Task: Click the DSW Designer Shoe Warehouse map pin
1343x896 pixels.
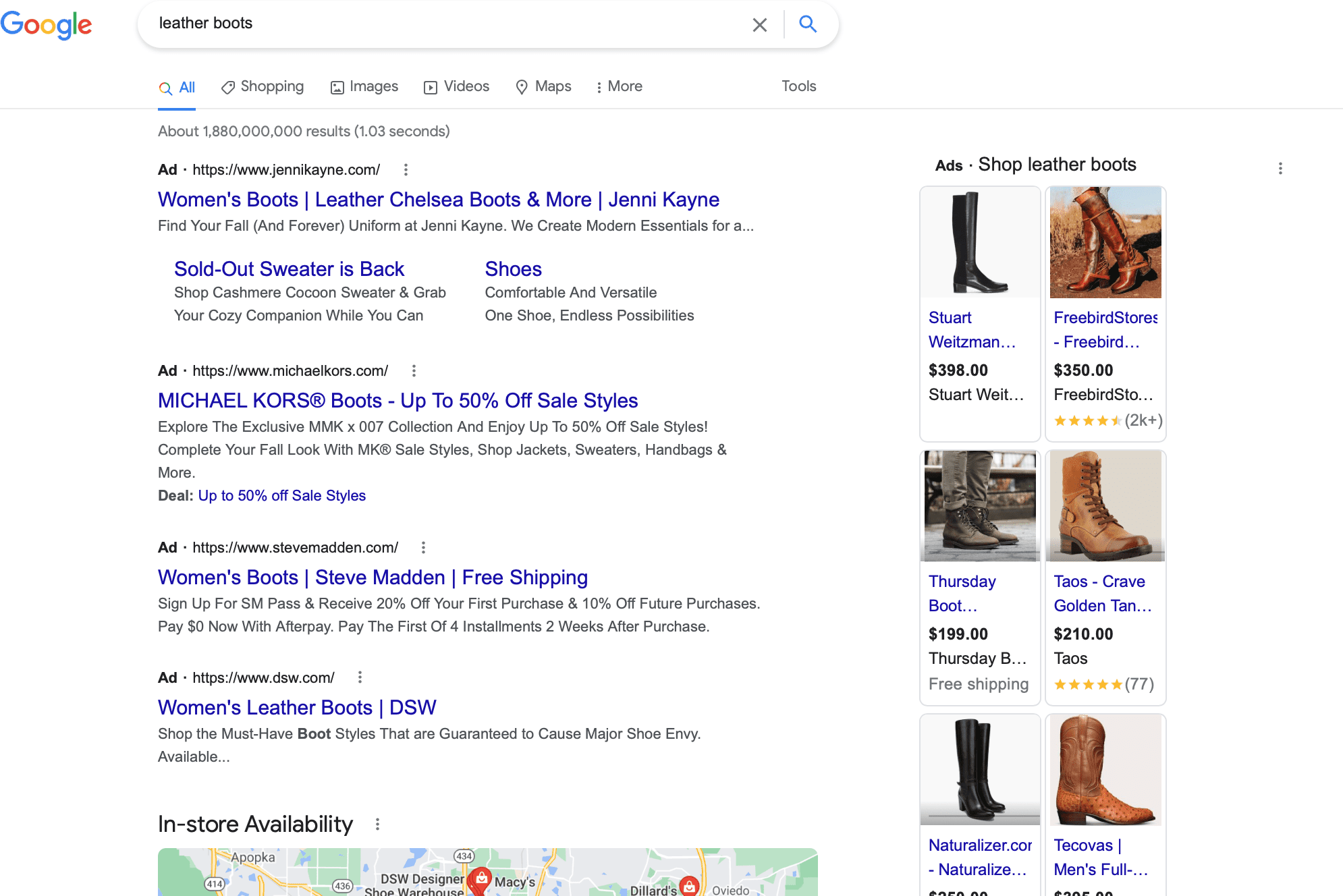Action: [x=481, y=879]
